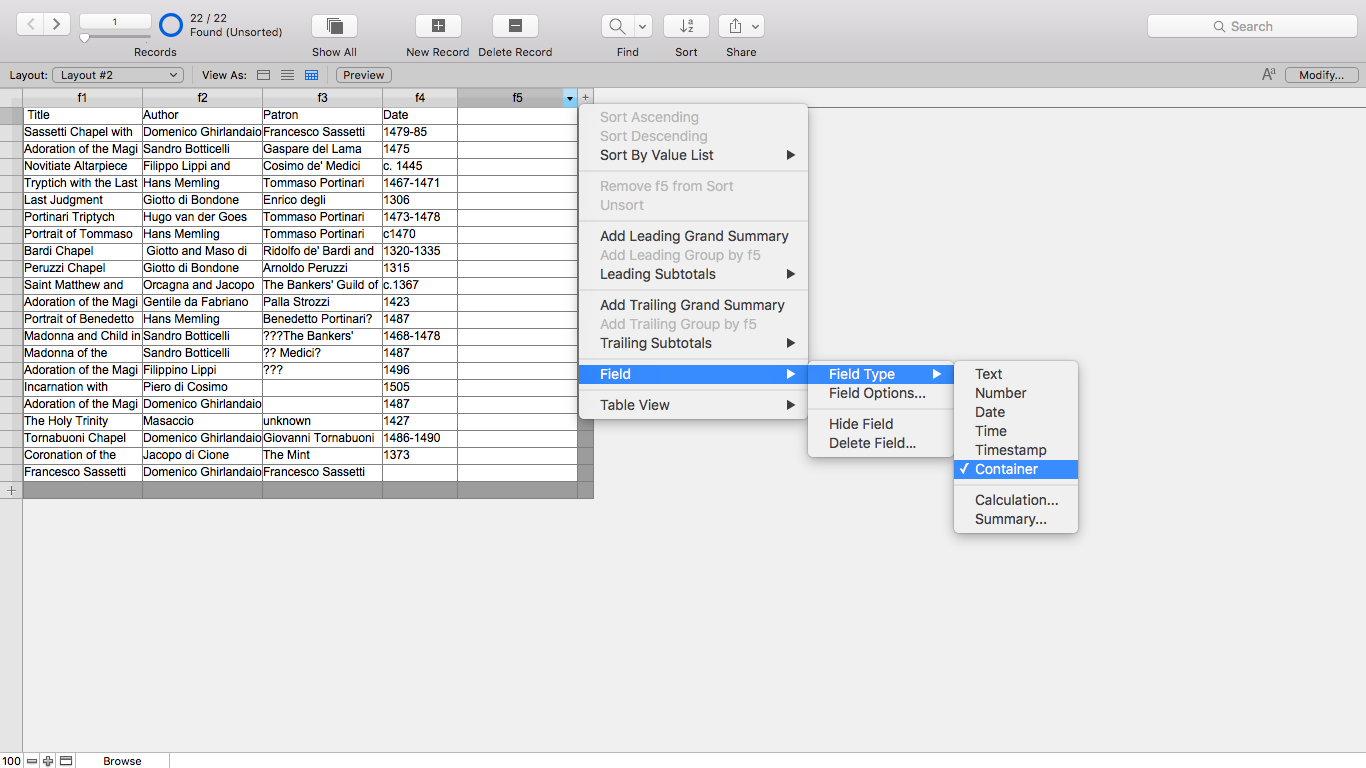
Task: Click the Sort records icon
Action: point(686,26)
